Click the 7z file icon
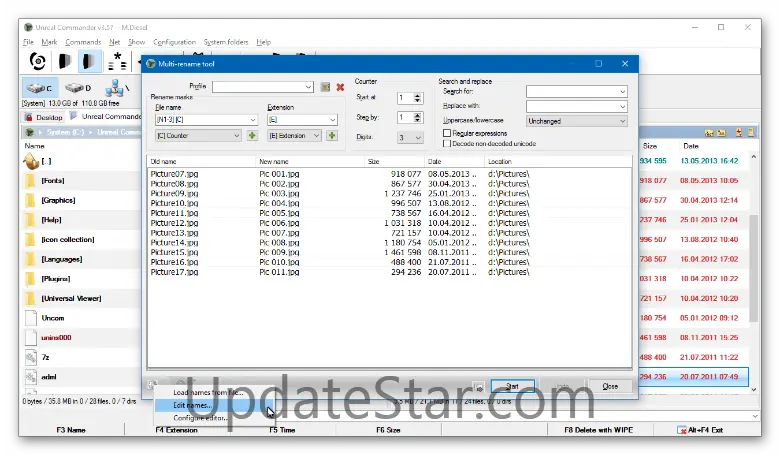The width and height of the screenshot is (780, 455). 31,357
